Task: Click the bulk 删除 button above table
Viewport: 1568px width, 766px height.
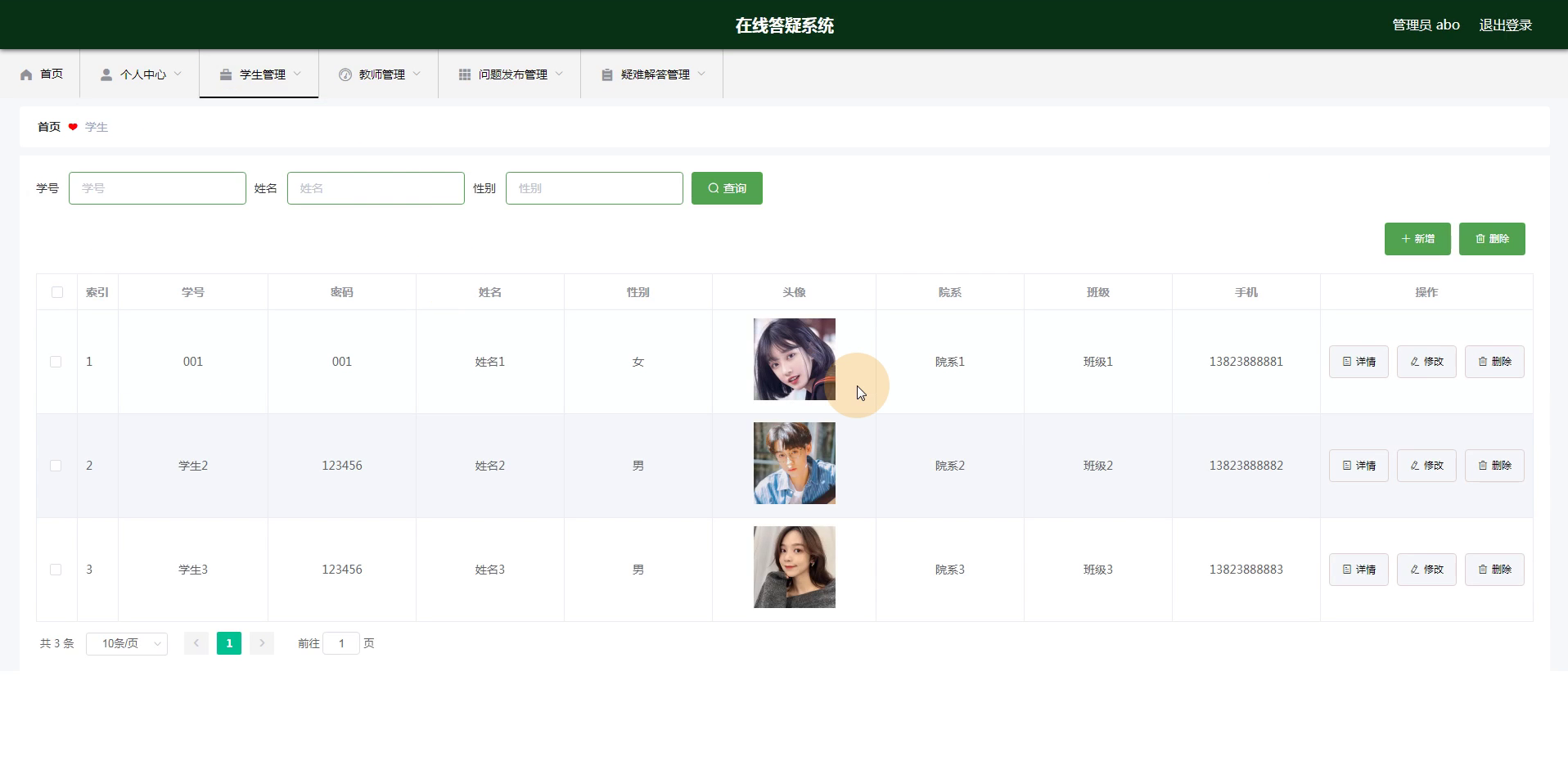Action: coord(1492,239)
